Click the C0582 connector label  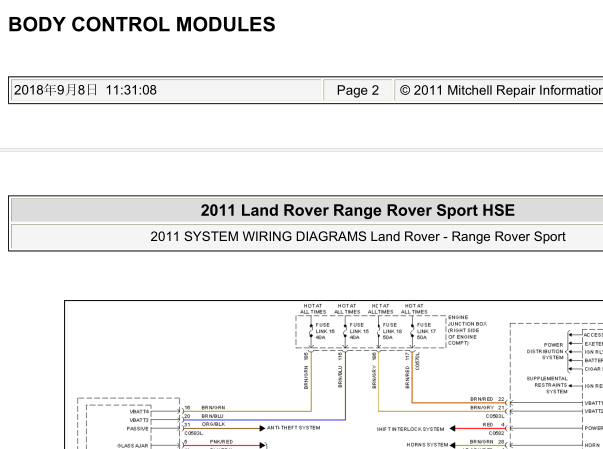[496, 433]
